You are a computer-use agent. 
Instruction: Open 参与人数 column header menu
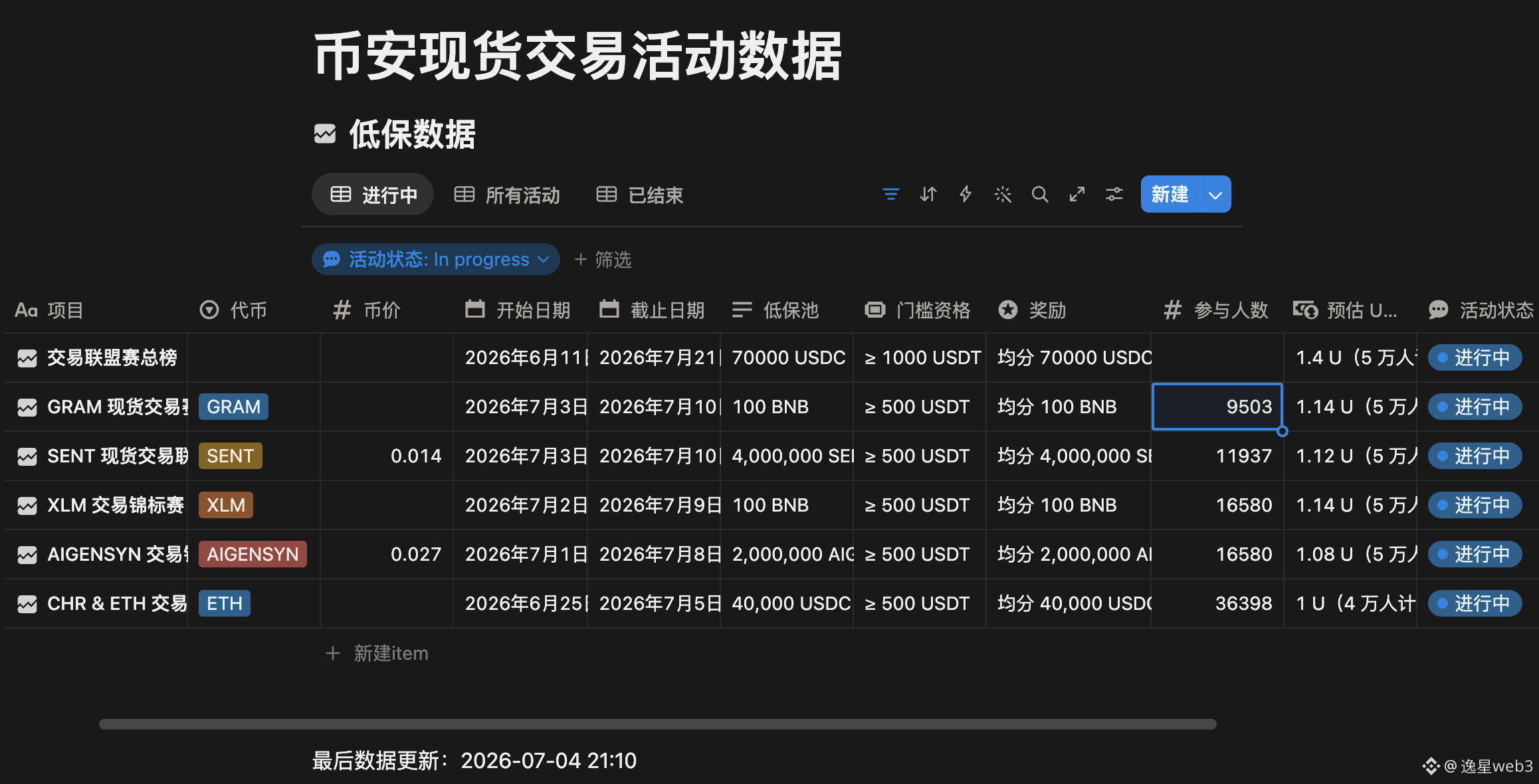1217,310
